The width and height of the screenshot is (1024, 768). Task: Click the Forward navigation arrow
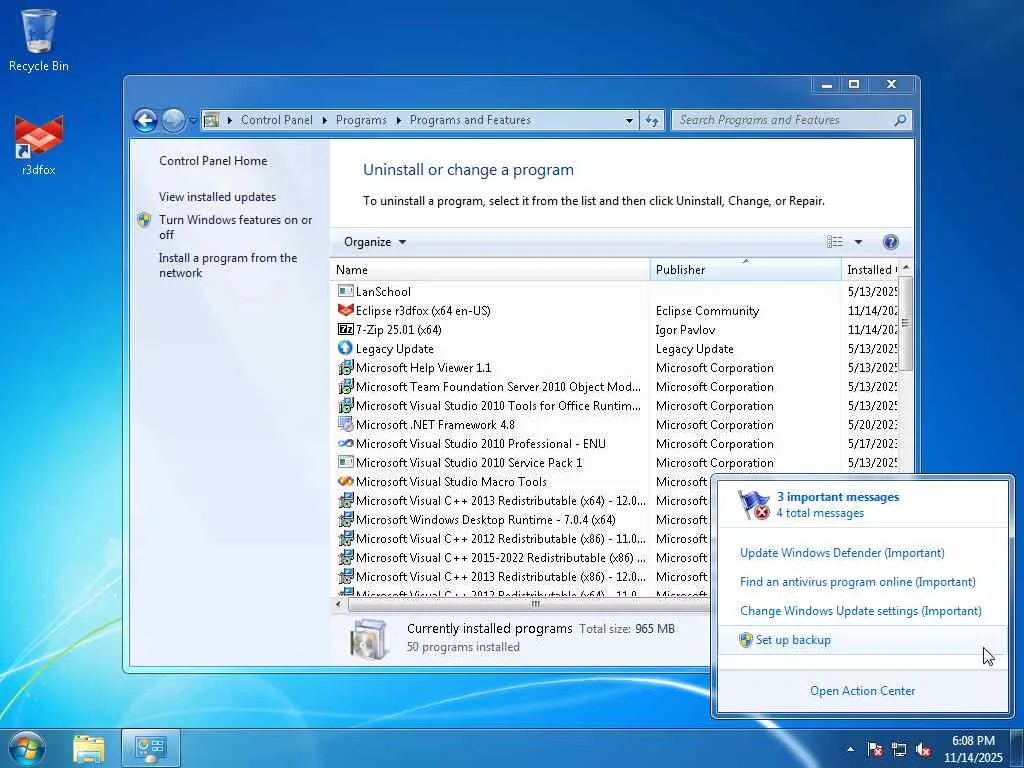172,120
